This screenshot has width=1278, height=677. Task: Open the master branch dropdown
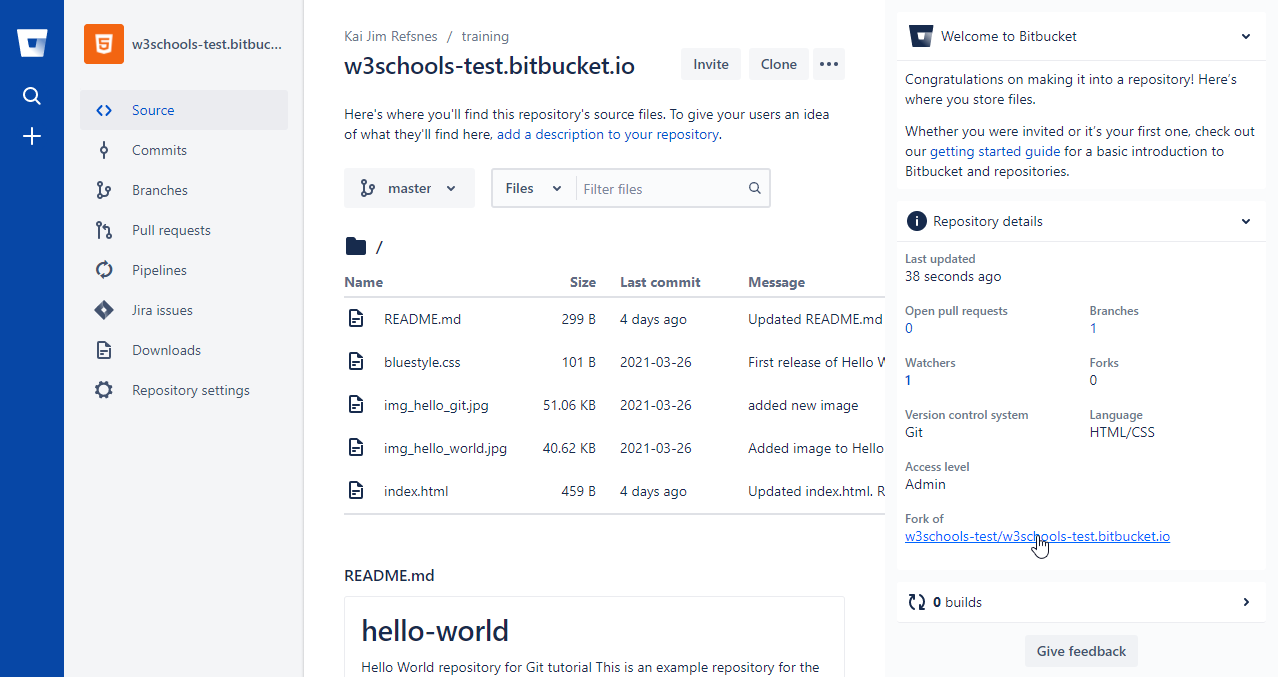[x=409, y=188]
